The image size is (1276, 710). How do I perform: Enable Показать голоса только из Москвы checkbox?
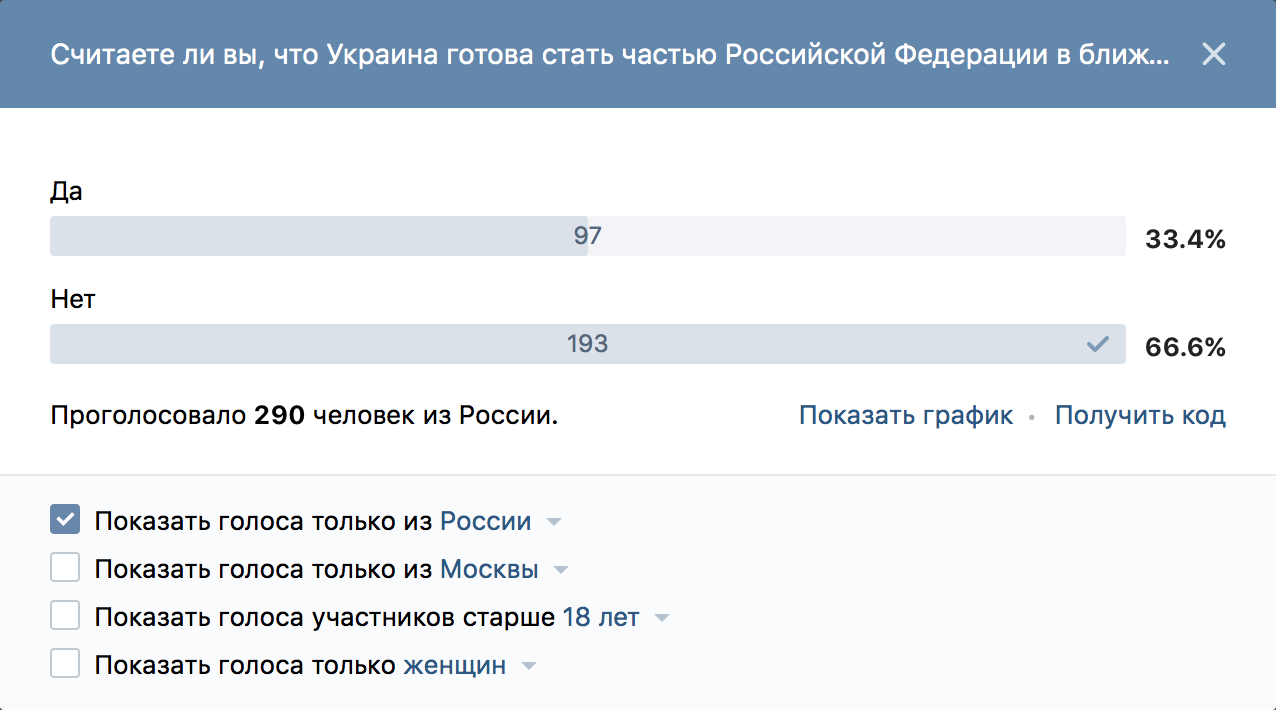[x=65, y=568]
